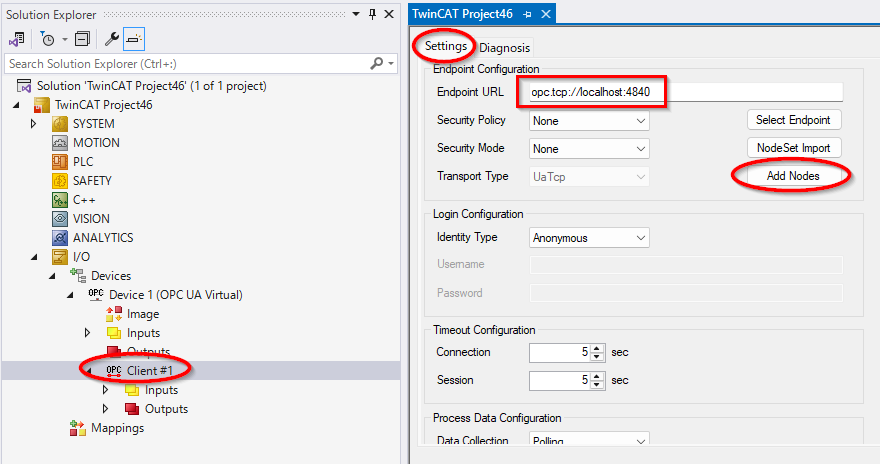Screen dimensions: 880x464
Task: Click the Add Nodes button
Action: 793,176
